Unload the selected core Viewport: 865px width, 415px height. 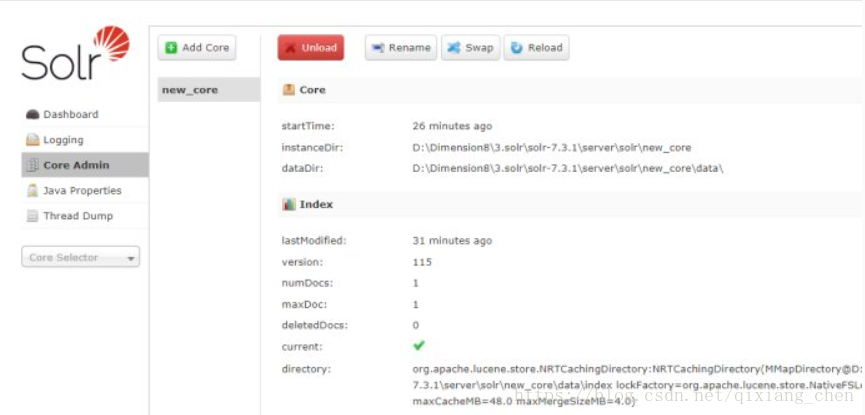[311, 48]
